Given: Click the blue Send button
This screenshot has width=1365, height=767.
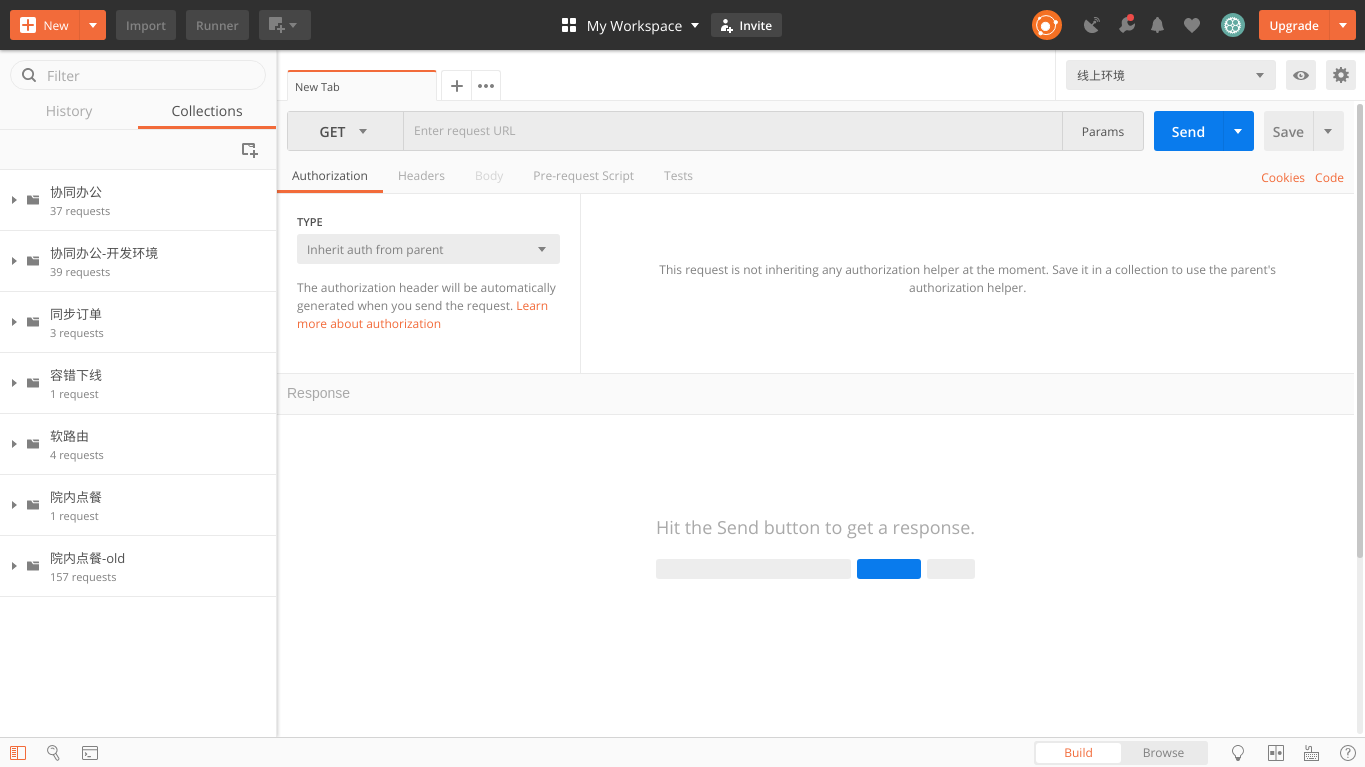Looking at the screenshot, I should [x=1187, y=131].
